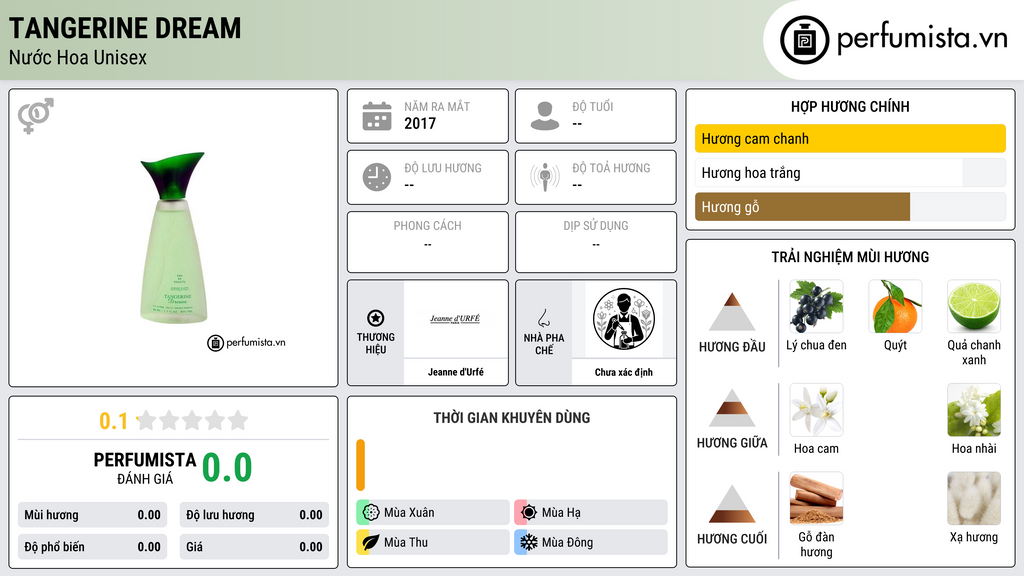Screen dimensions: 1024x576
Task: Click the Nước Hoa Unisex subtitle
Action: point(78,57)
